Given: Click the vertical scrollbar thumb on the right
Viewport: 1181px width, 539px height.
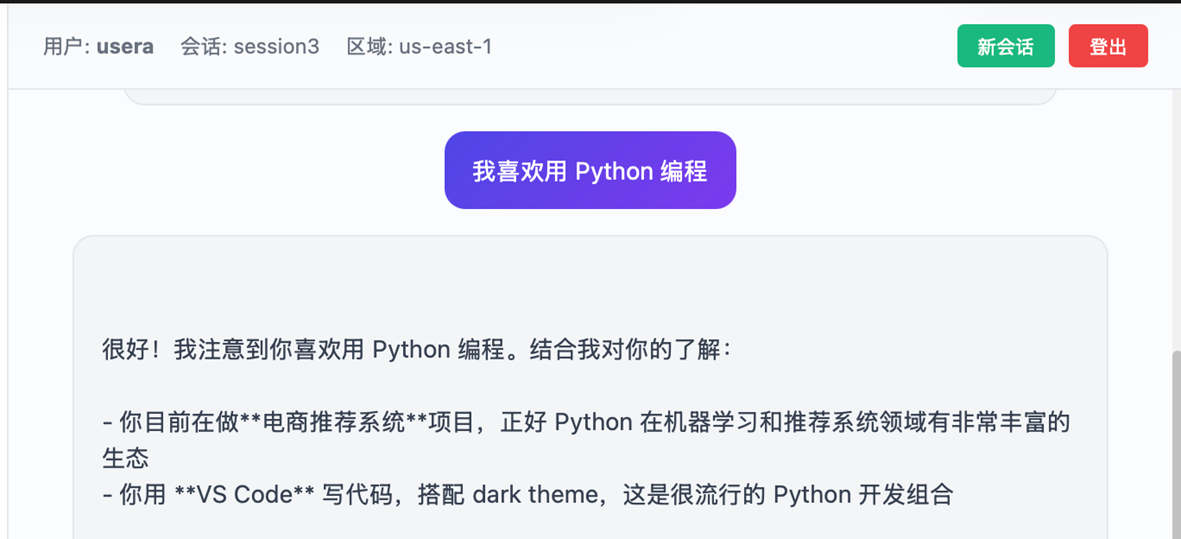Looking at the screenshot, I should [x=1175, y=440].
